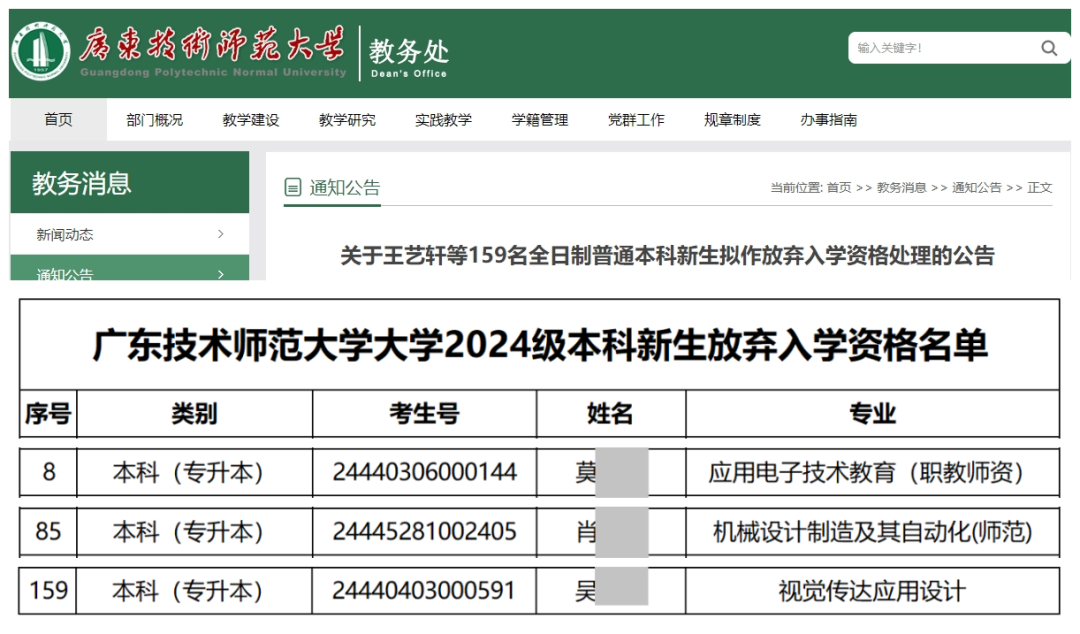The width and height of the screenshot is (1080, 634).
Task: Click serial number 8 cell
Action: [48, 472]
